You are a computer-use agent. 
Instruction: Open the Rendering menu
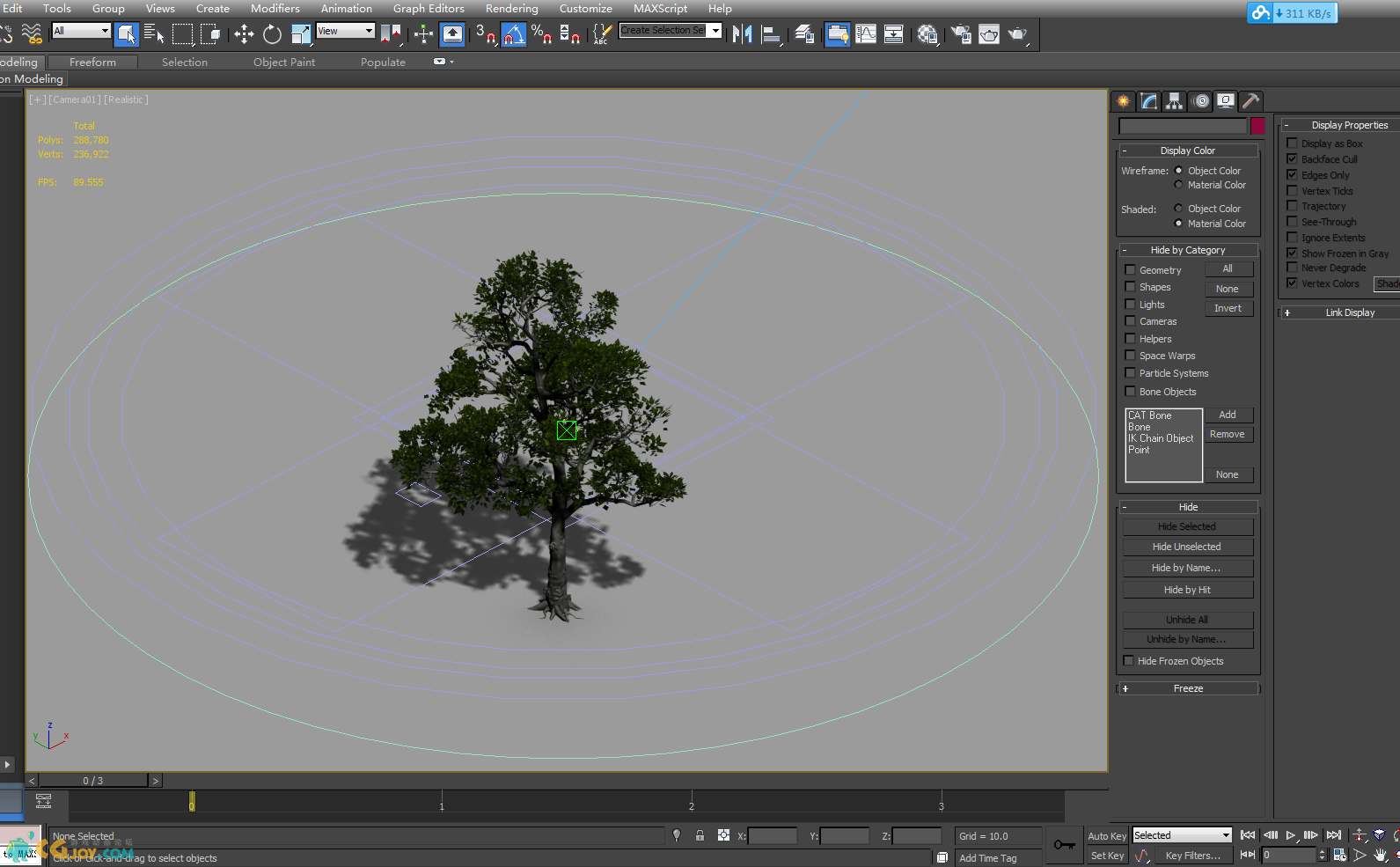pos(512,9)
